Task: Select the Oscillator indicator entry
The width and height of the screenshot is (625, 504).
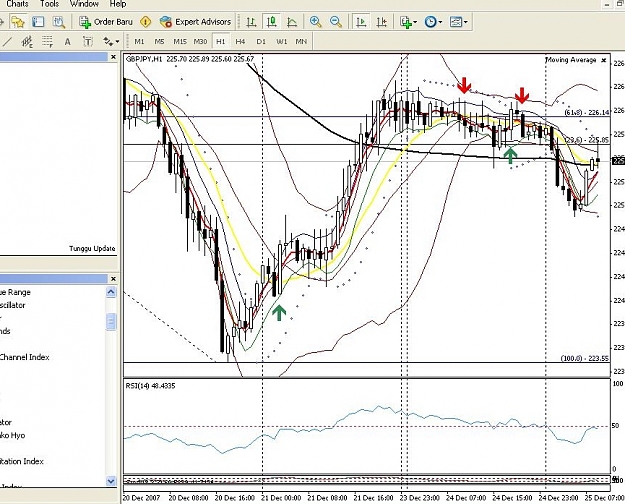Action: [12, 305]
